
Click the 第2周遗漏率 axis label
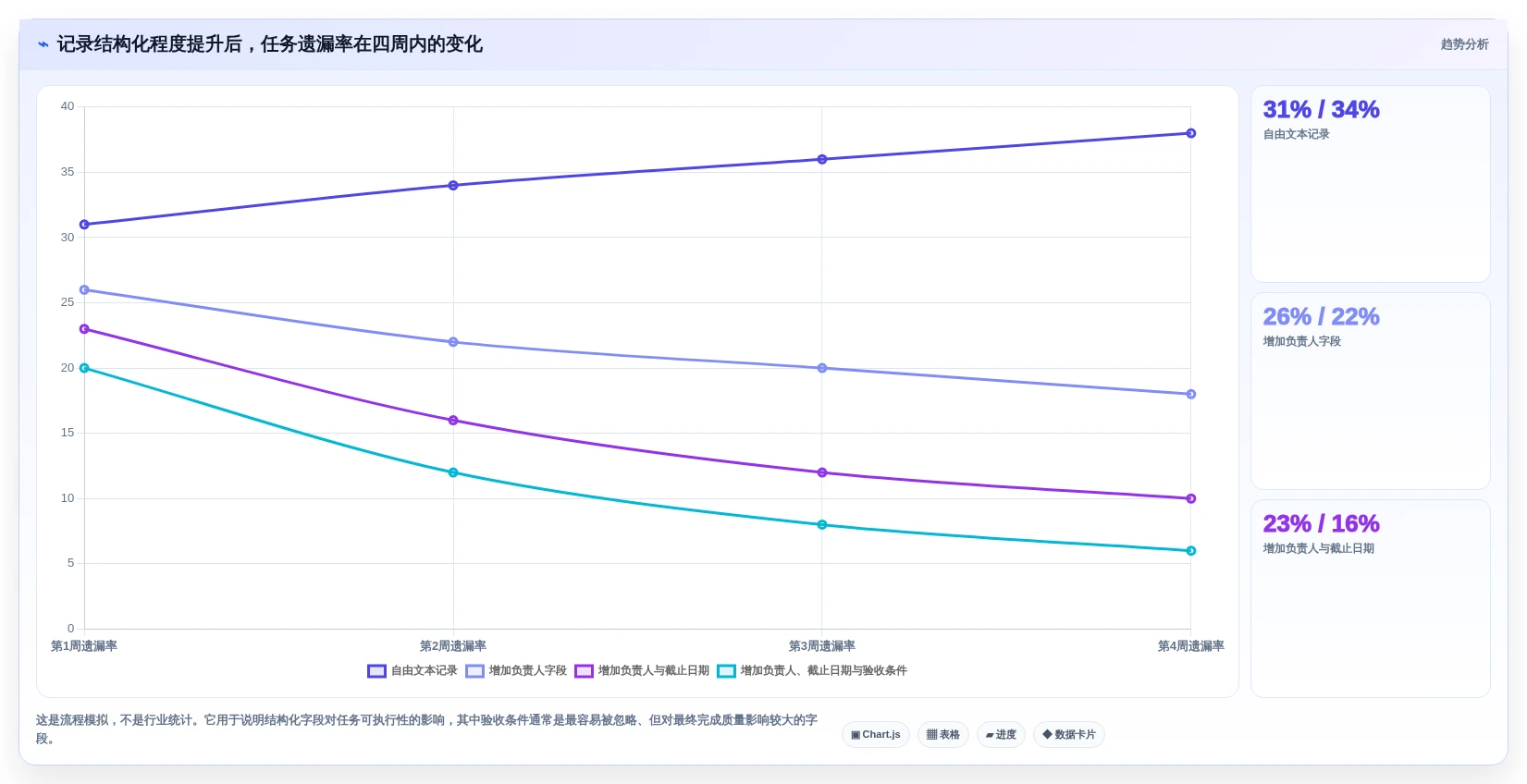click(x=453, y=646)
